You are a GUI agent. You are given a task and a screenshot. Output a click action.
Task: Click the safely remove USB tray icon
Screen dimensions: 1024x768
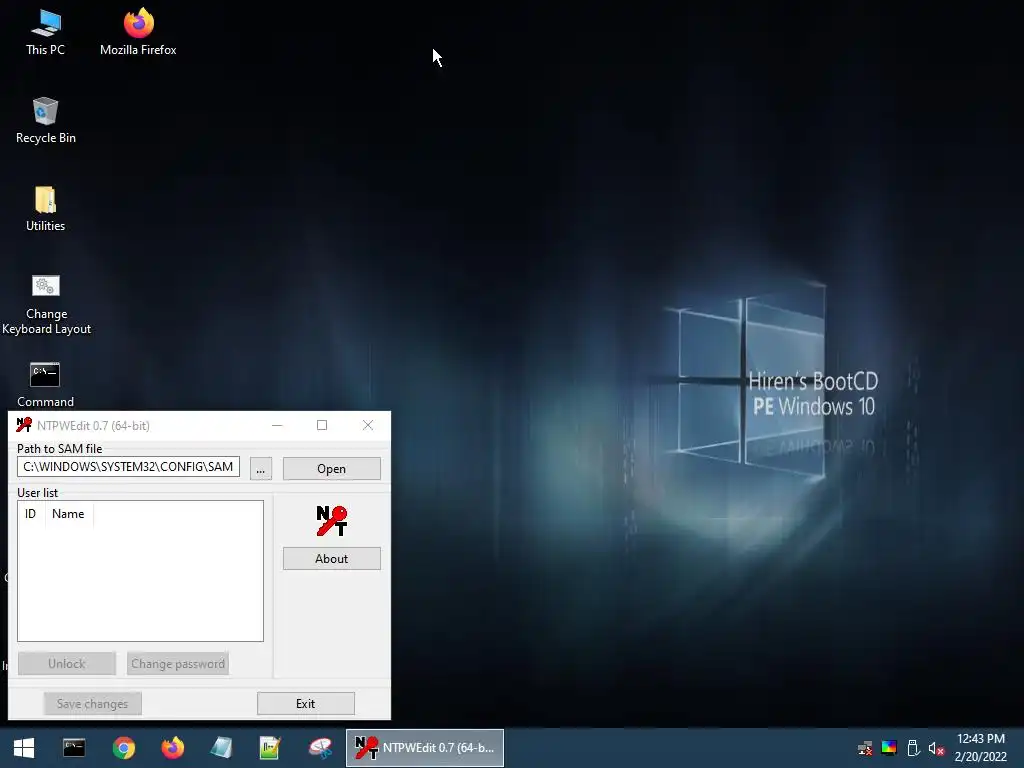(913, 748)
